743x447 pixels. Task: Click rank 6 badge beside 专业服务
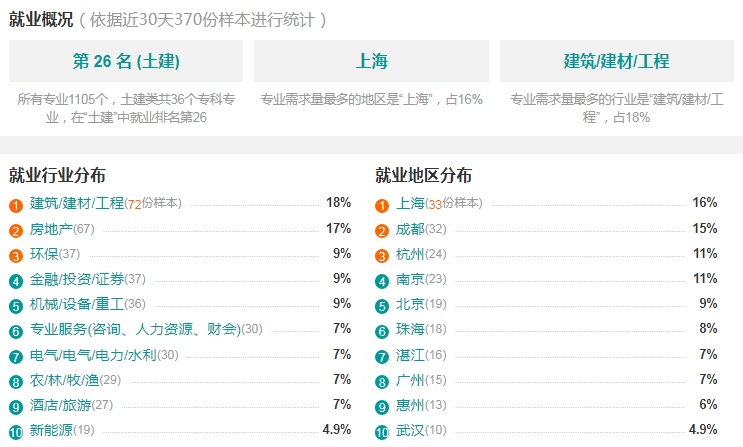point(16,331)
